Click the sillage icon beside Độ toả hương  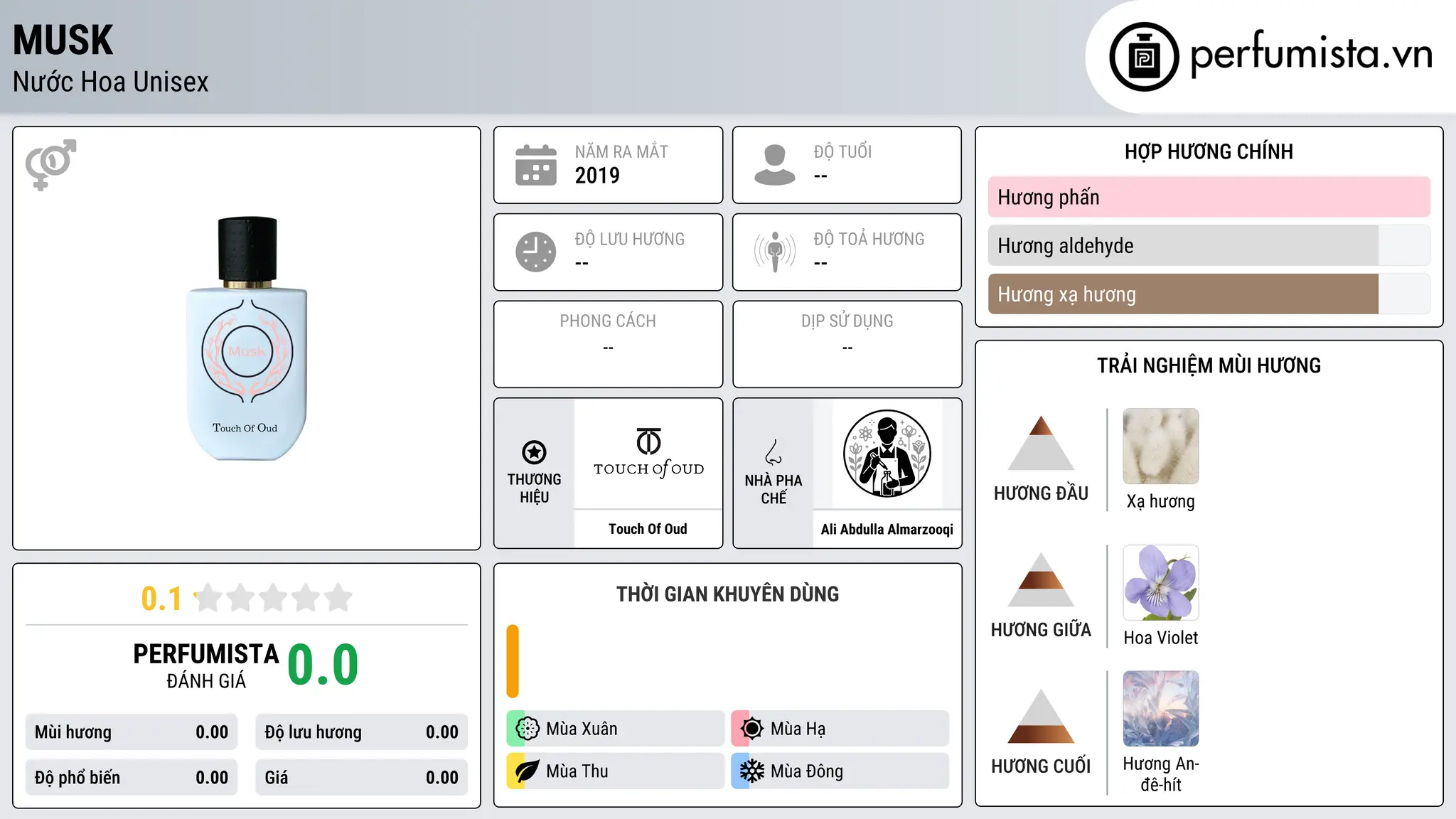775,252
